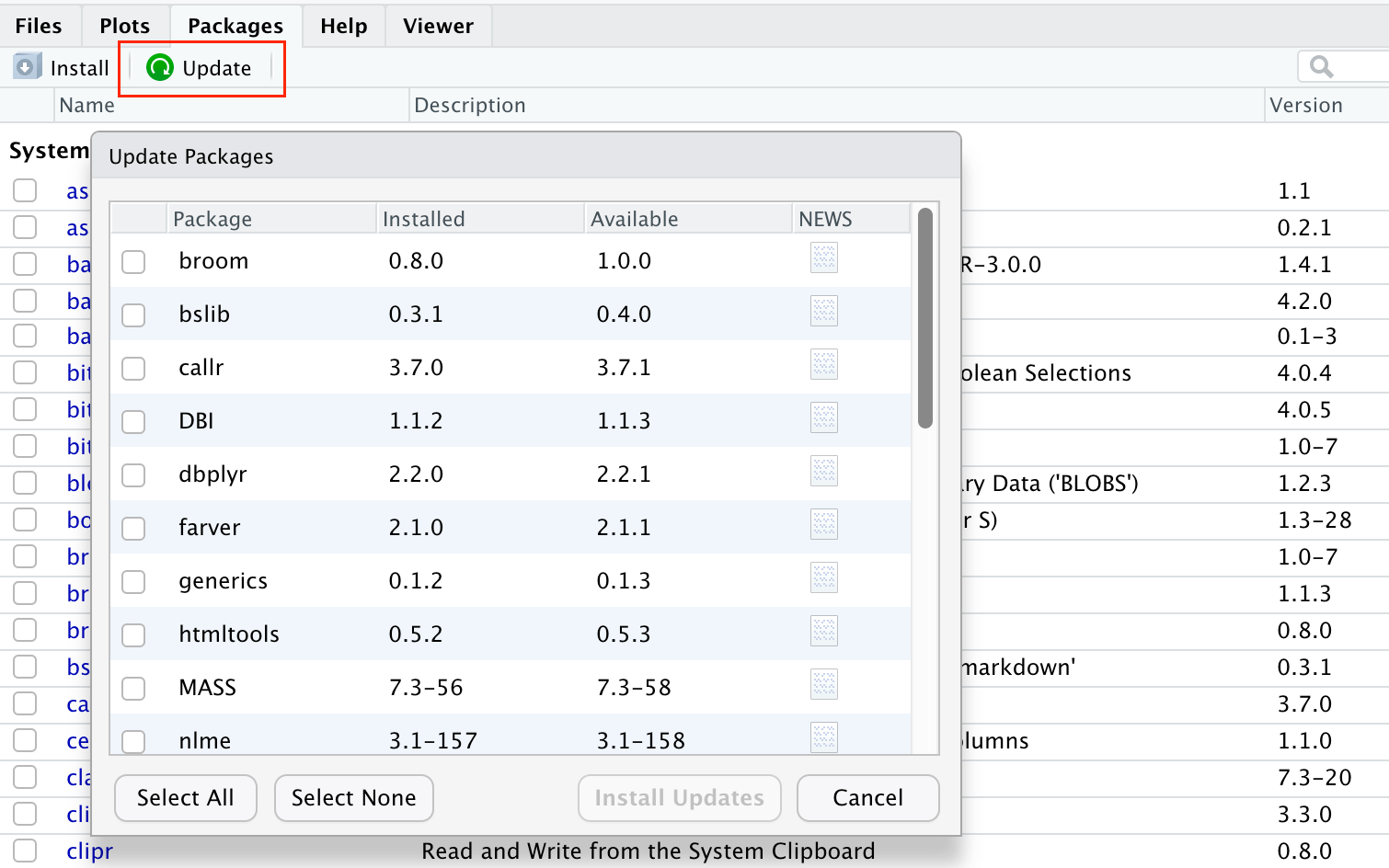This screenshot has width=1389, height=868.
Task: Click the Update Packages dialog title
Action: 191,156
